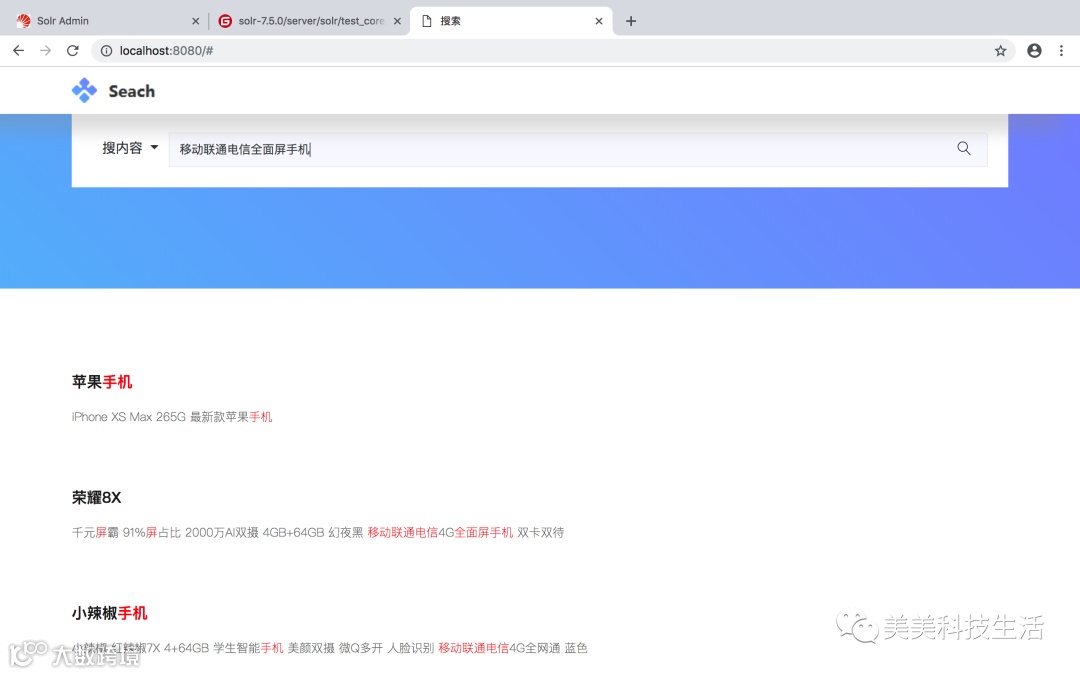
Task: Open the 苹果手机 result title
Action: coord(102,382)
